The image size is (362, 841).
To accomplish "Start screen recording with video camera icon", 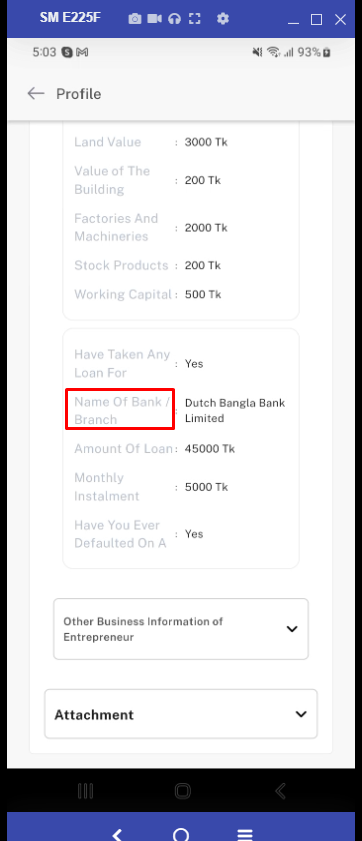I will (x=155, y=19).
